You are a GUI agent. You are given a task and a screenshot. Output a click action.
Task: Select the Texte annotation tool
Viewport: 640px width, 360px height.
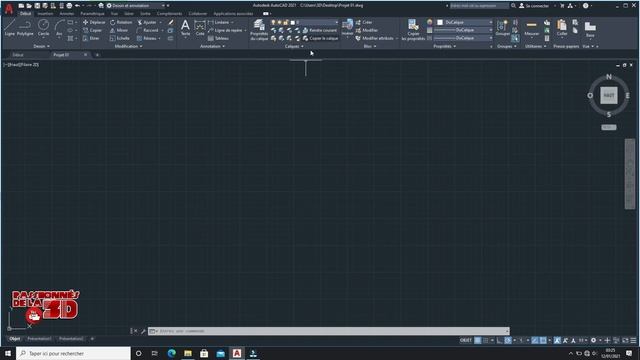[x=185, y=28]
